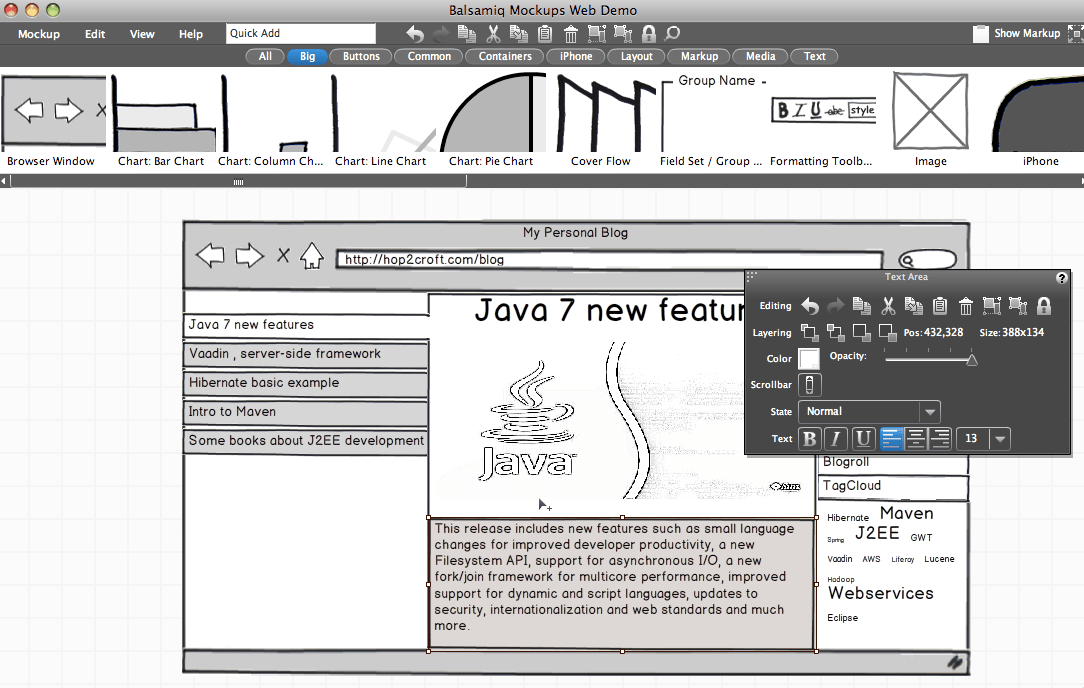Open the Mockup menu
The width and height of the screenshot is (1084, 688).
coord(38,33)
